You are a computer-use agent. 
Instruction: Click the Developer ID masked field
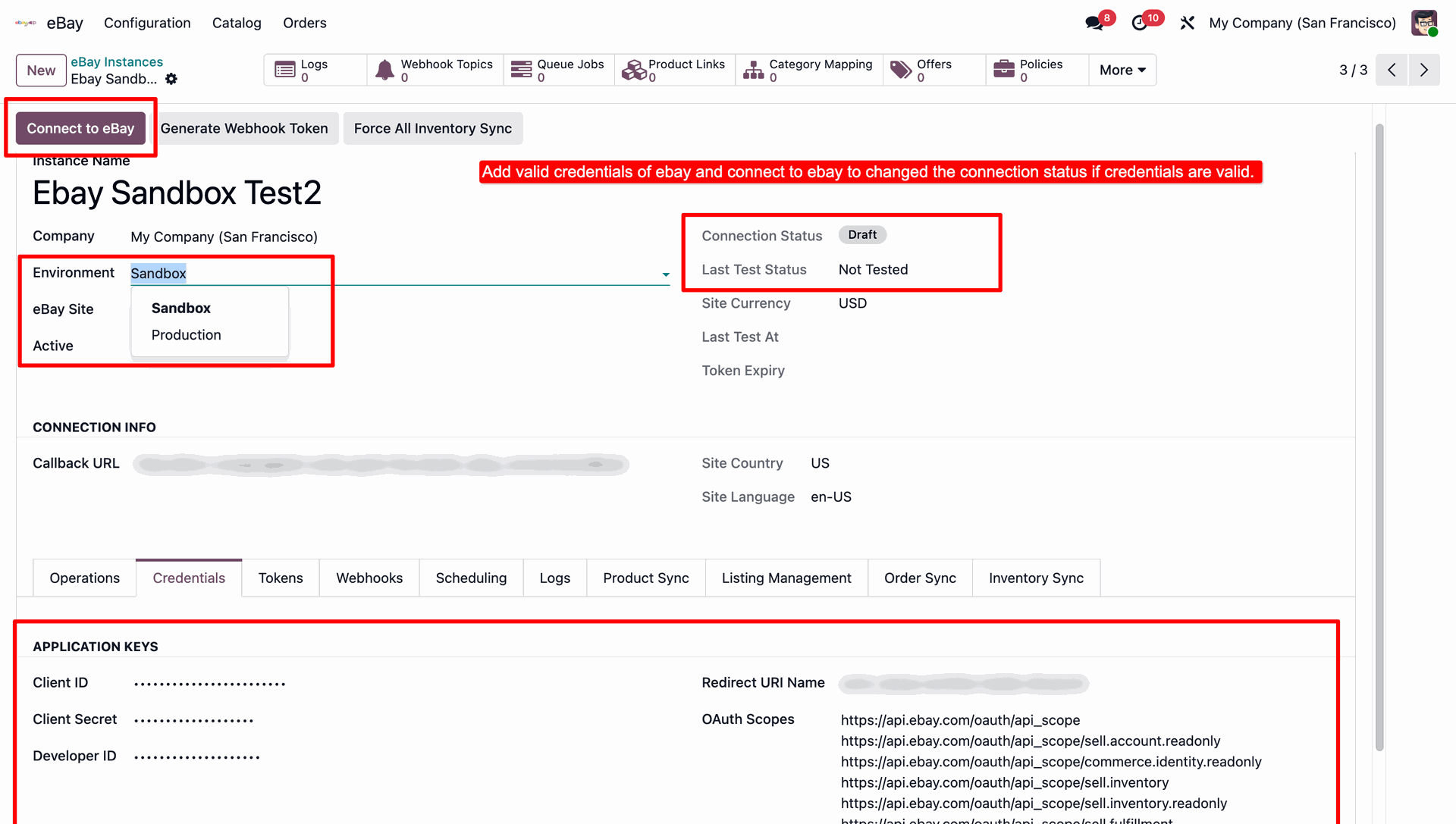tap(197, 757)
